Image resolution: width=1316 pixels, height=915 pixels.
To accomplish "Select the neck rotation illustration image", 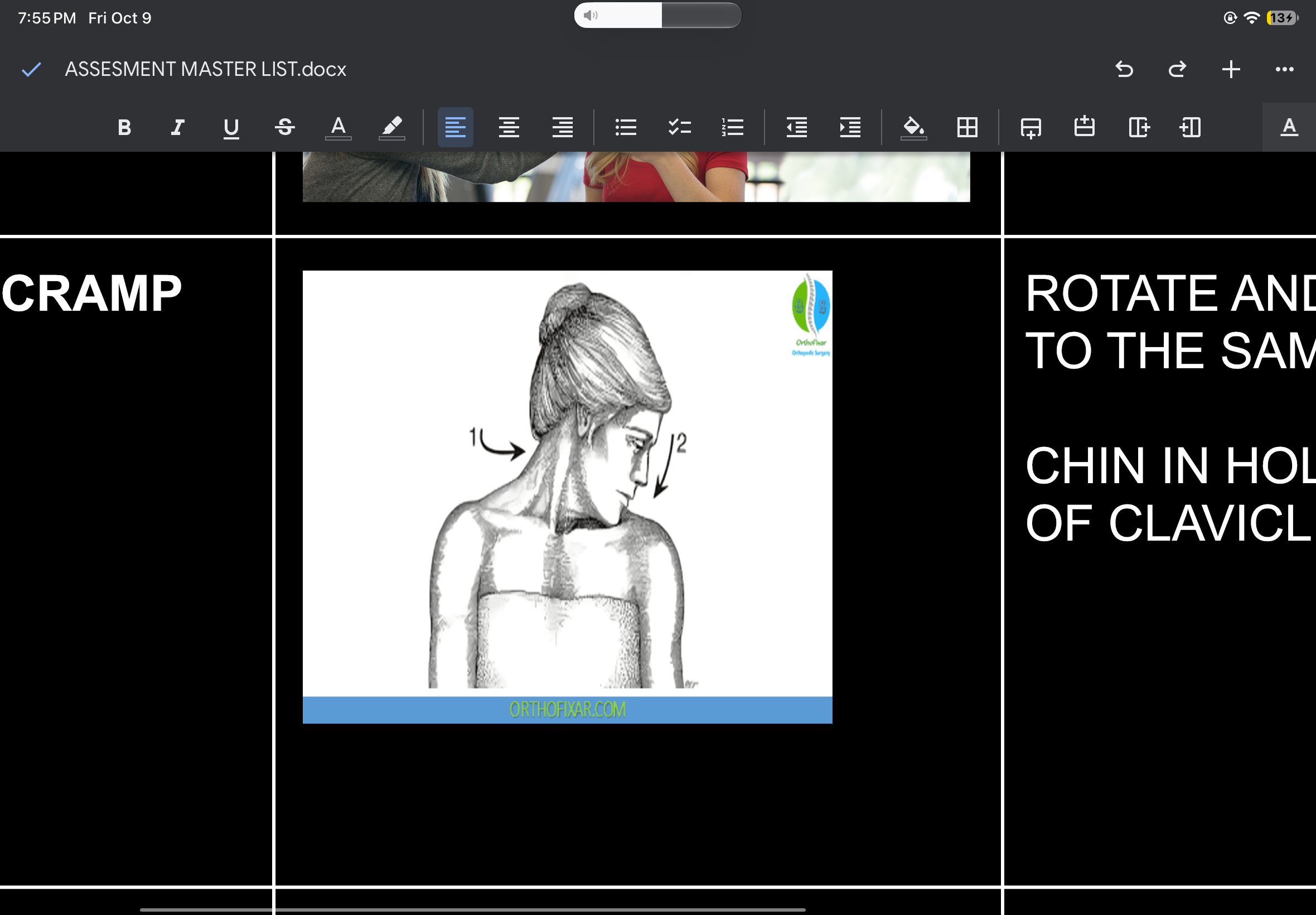I will click(x=567, y=497).
